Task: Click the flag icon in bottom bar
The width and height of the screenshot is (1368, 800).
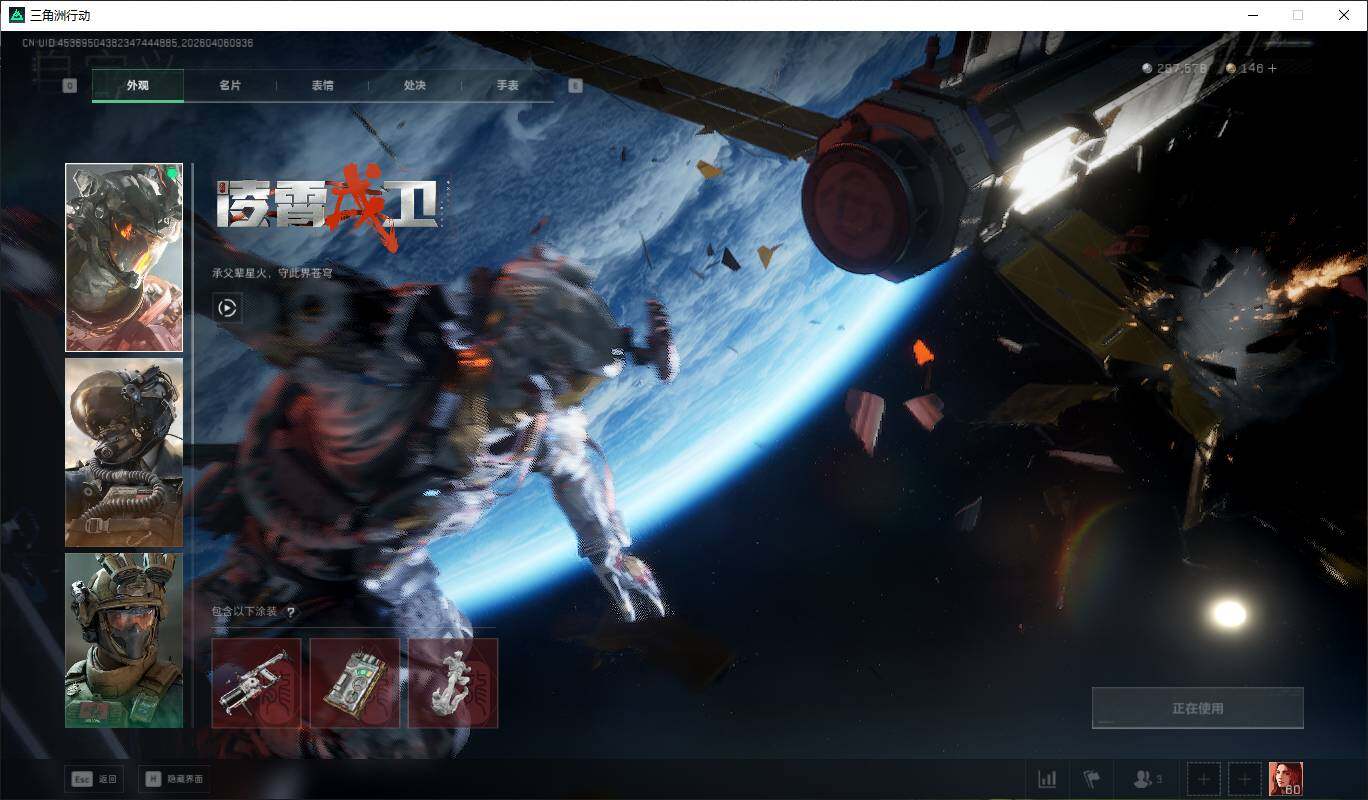Action: (1091, 779)
